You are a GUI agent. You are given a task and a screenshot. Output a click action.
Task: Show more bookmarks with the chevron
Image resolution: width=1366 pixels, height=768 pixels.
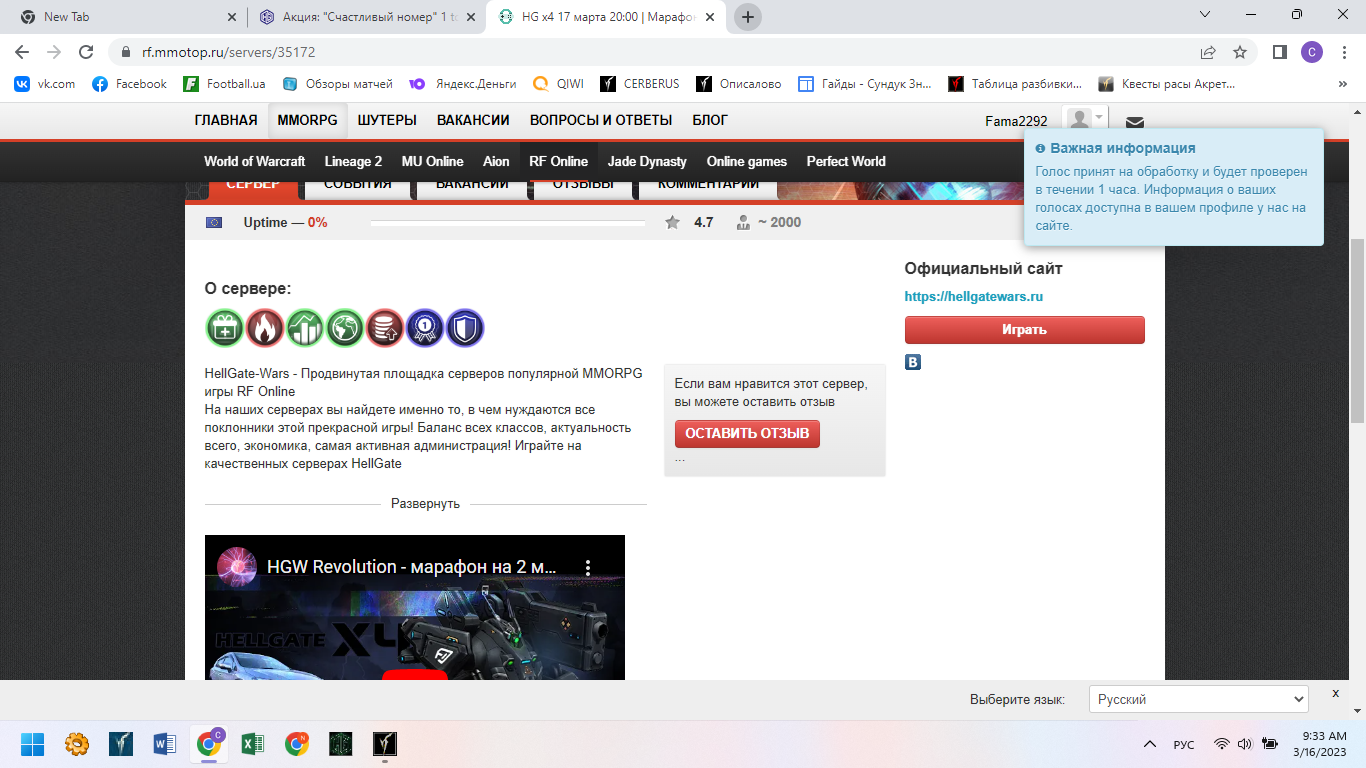pos(1343,84)
